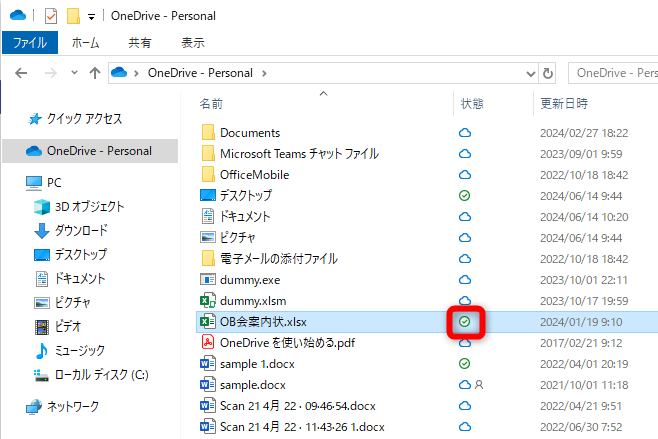Open the quick access toolbar customize dropdown
658x439 pixels.
(91, 17)
